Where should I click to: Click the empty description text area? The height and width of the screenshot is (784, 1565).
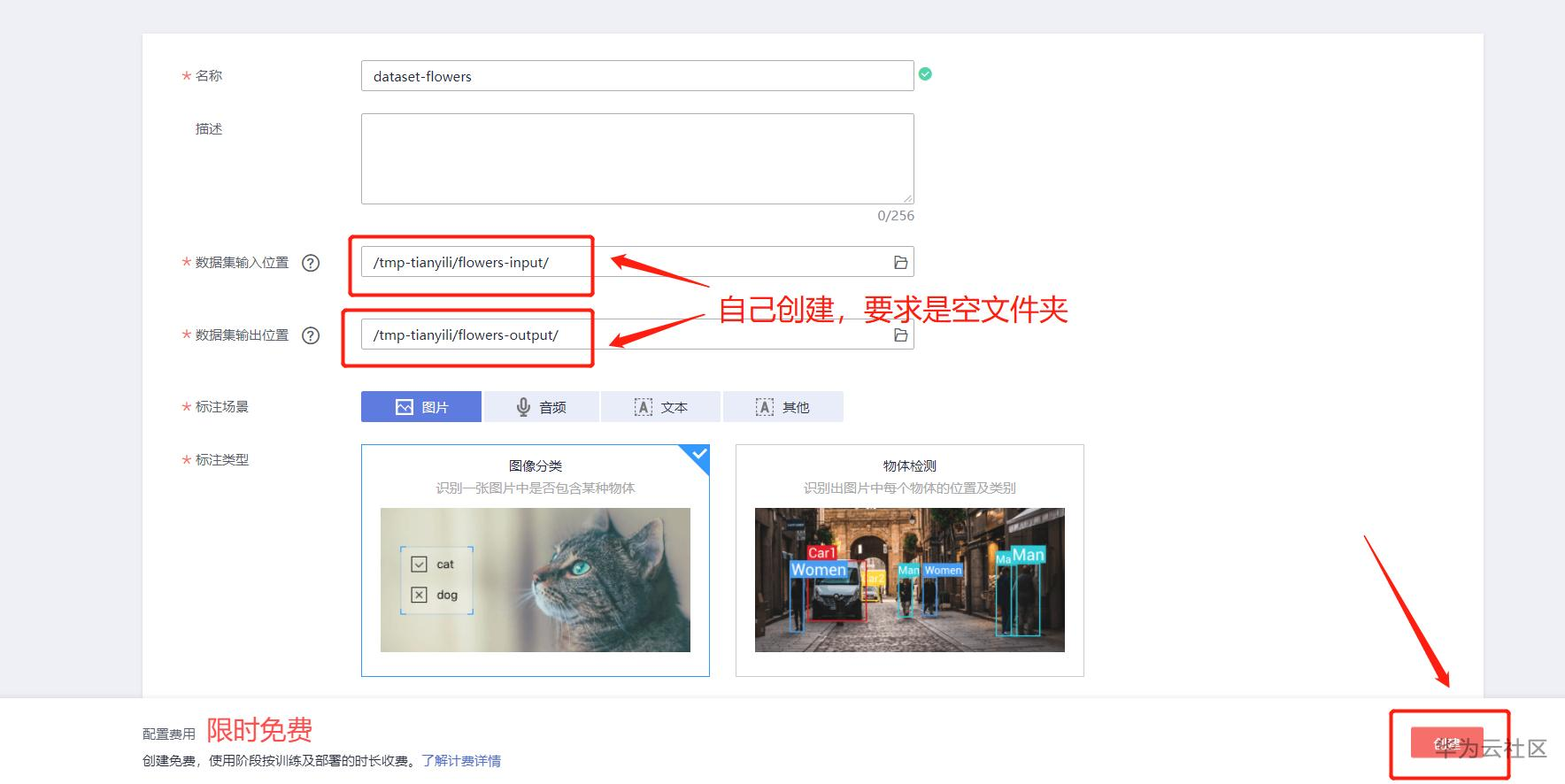point(637,159)
